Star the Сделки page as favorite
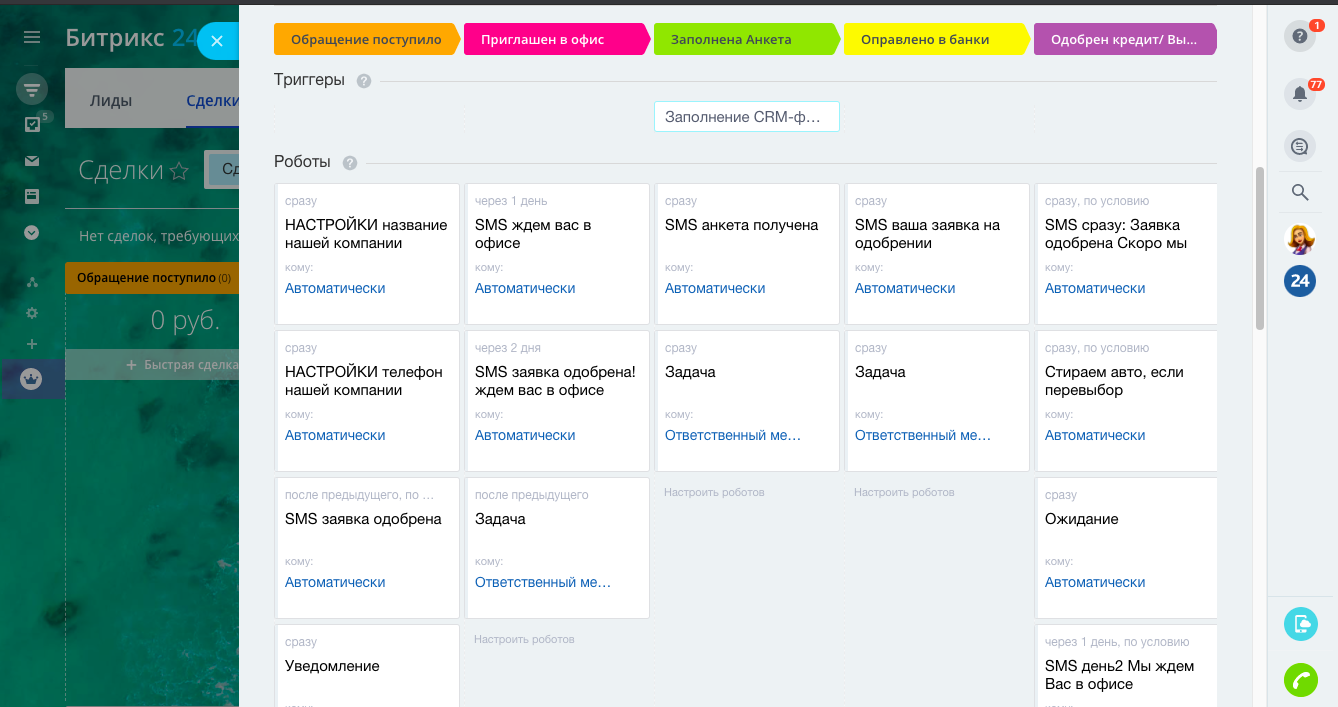This screenshot has height=707, width=1338. pyautogui.click(x=179, y=171)
